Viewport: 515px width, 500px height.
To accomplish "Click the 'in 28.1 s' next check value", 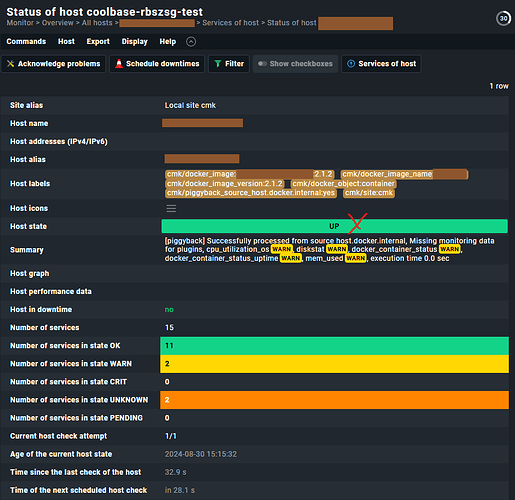I will pos(180,490).
